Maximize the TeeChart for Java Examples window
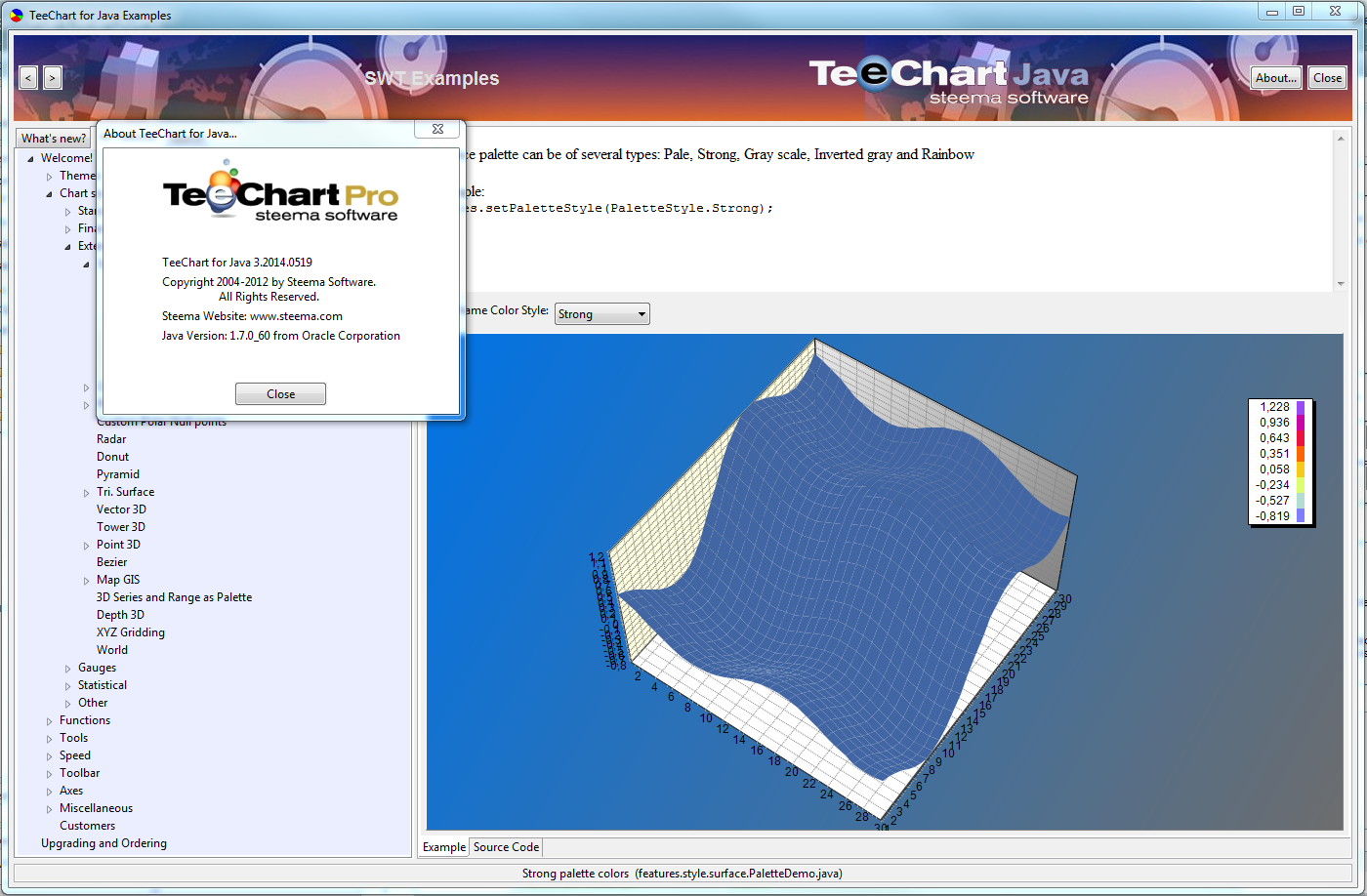 pos(1298,12)
